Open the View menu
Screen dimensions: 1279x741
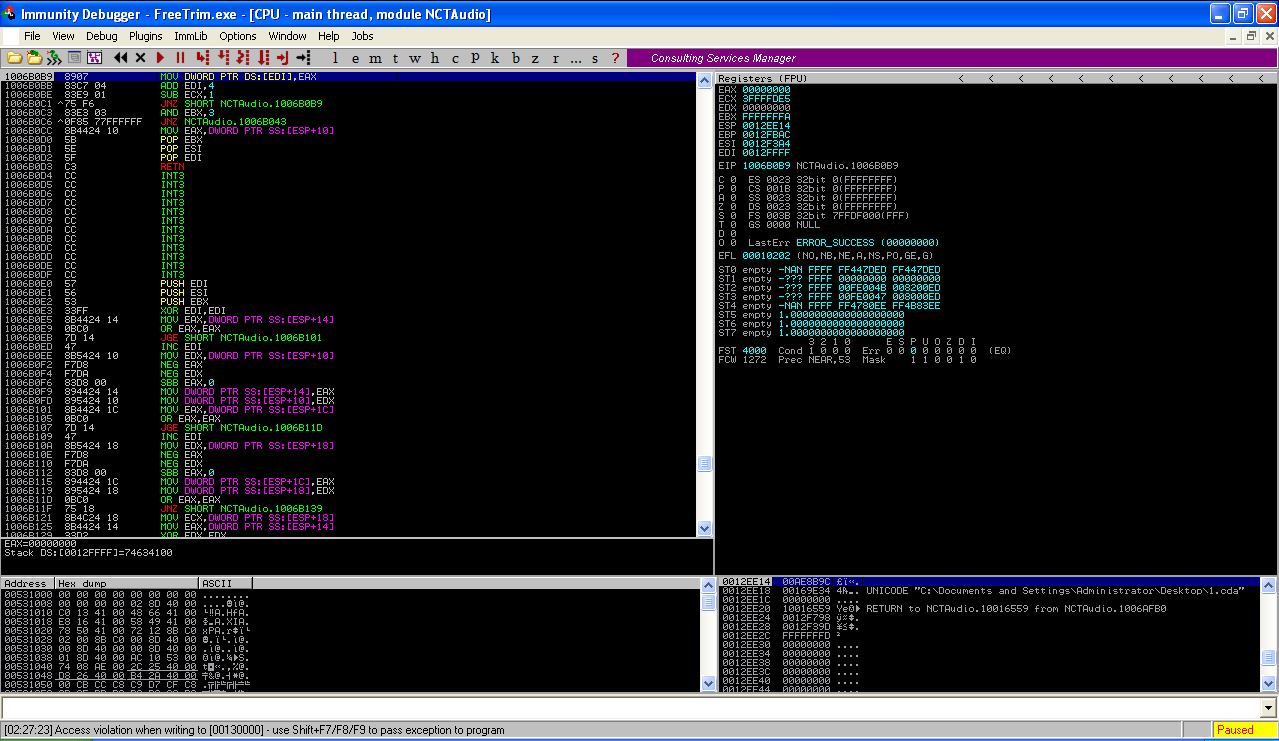click(63, 36)
